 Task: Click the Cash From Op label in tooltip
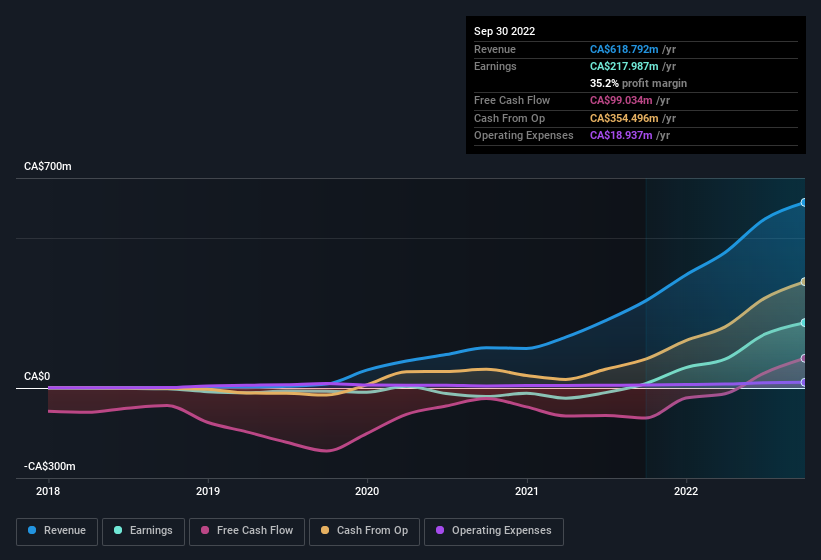[x=509, y=118]
